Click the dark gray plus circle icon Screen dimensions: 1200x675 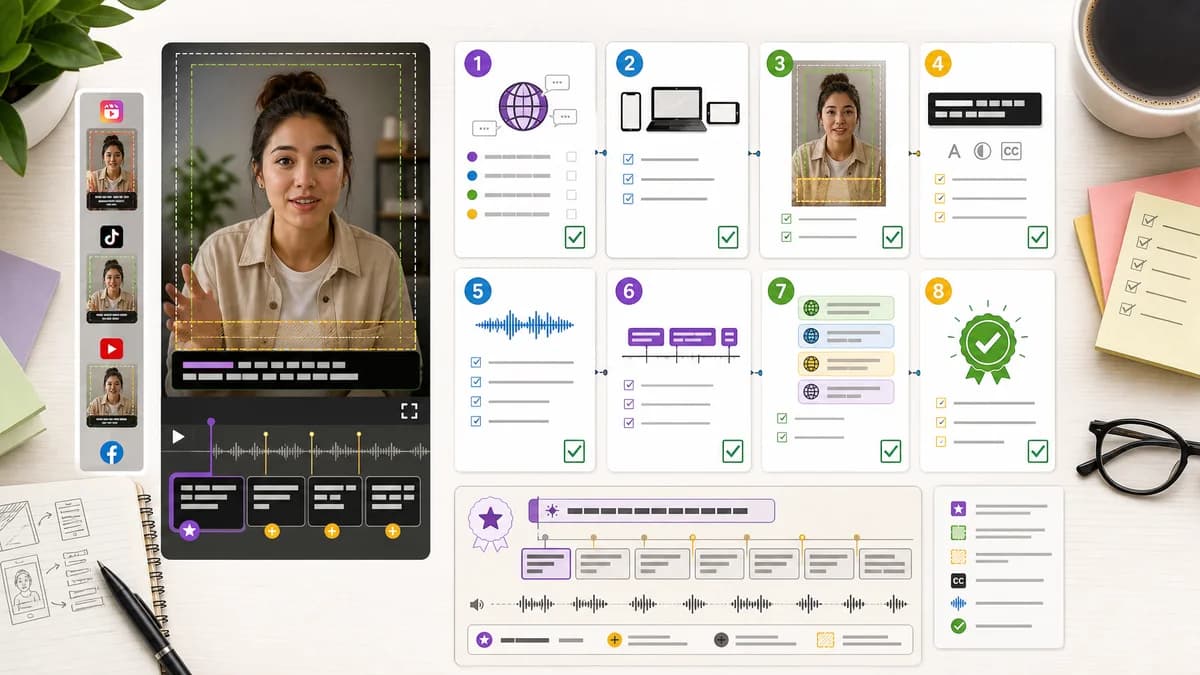click(x=721, y=640)
